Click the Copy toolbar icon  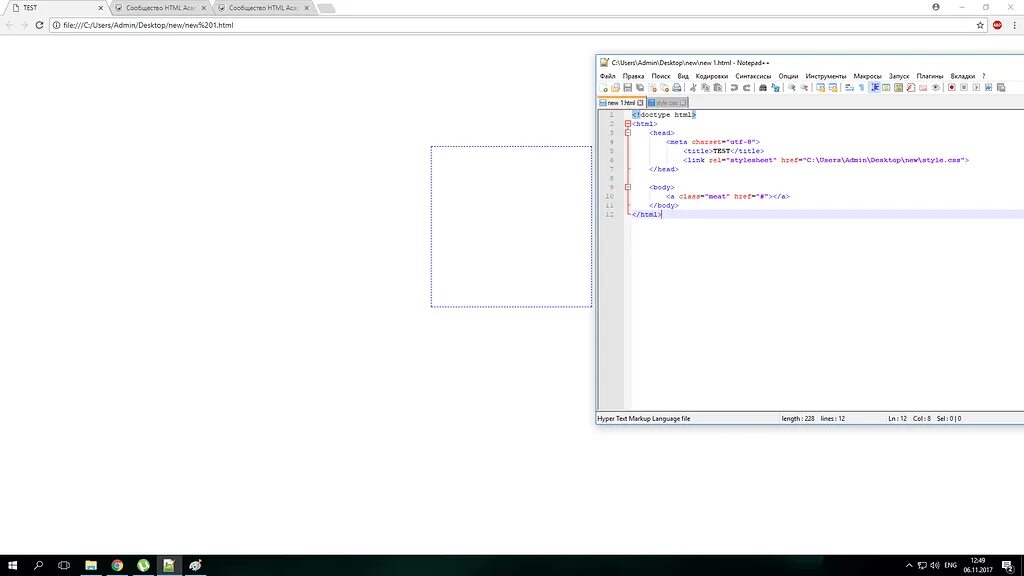pos(705,88)
